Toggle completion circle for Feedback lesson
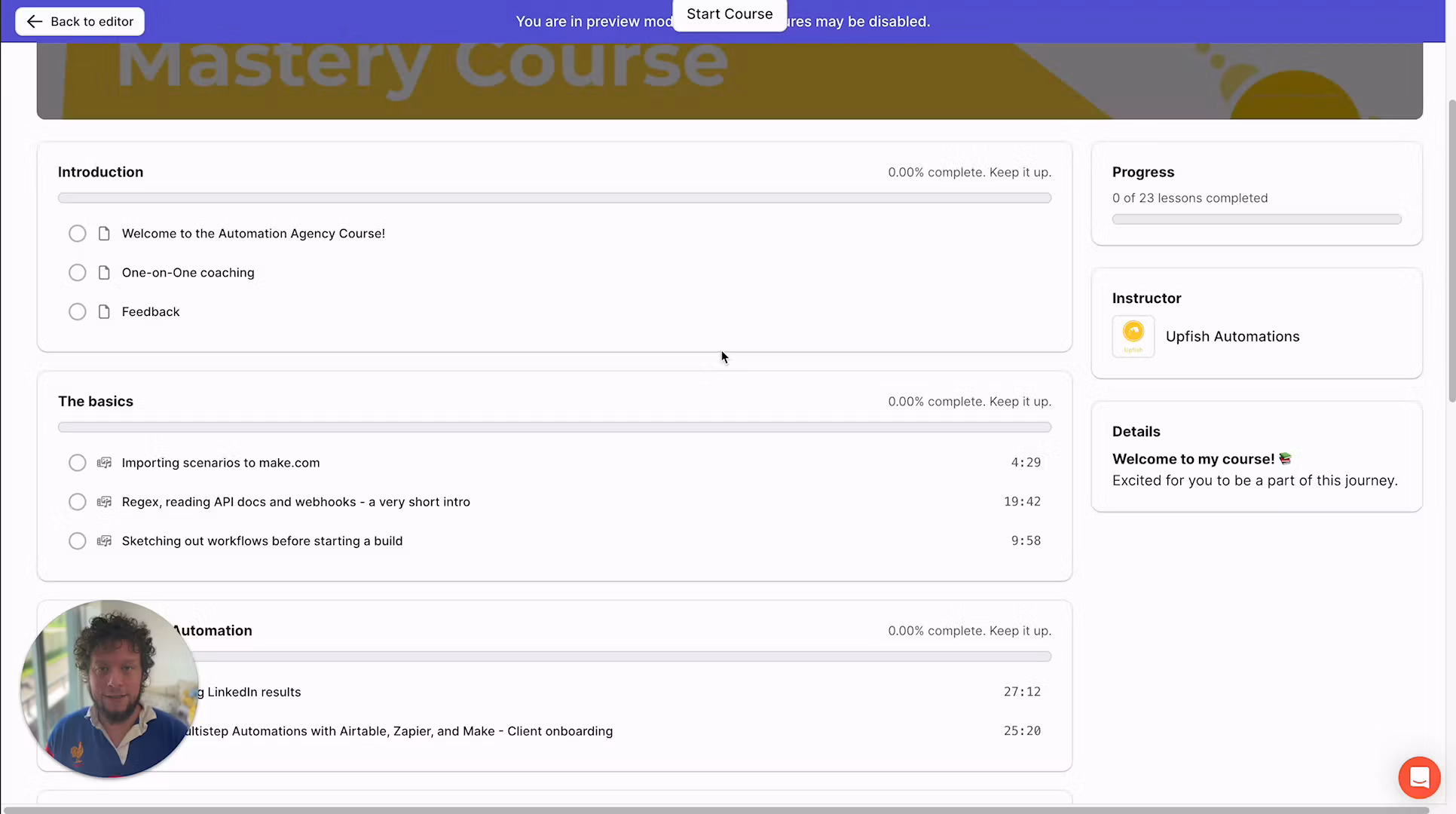Viewport: 1456px width, 814px height. tap(77, 311)
